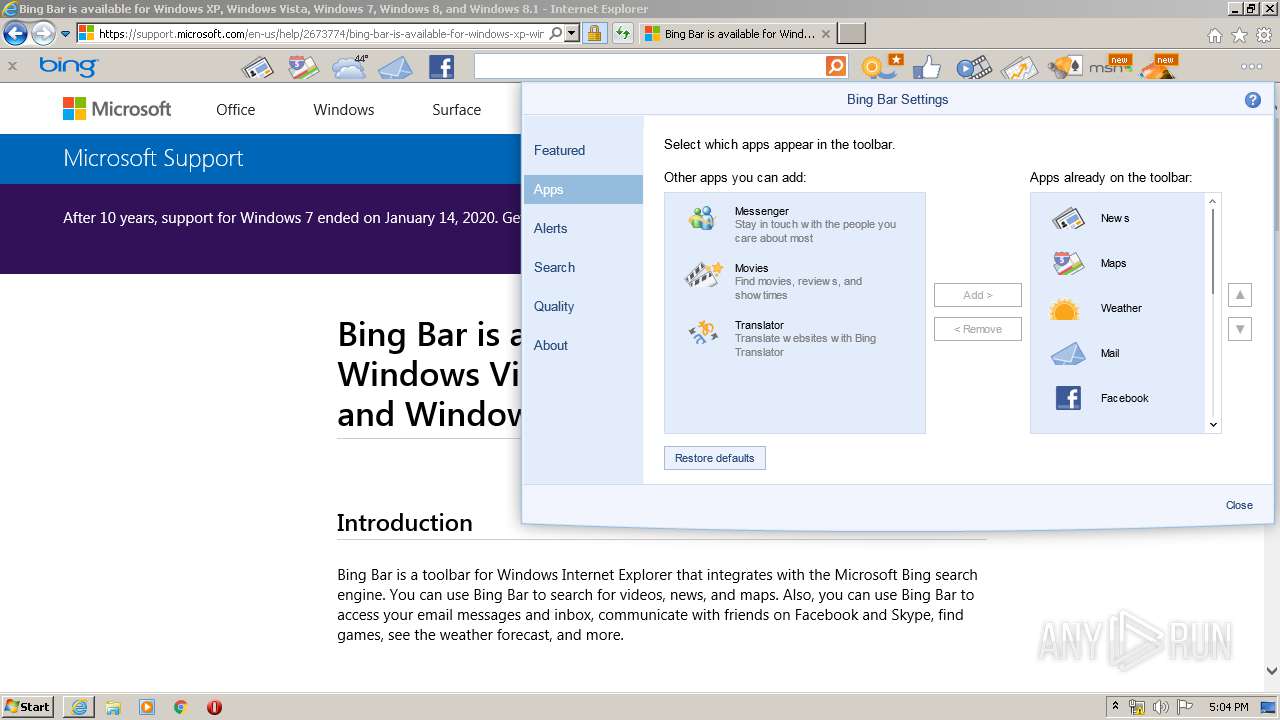Open the Maps app in Bing Bar toolbar
The width and height of the screenshot is (1280, 720).
pos(303,67)
